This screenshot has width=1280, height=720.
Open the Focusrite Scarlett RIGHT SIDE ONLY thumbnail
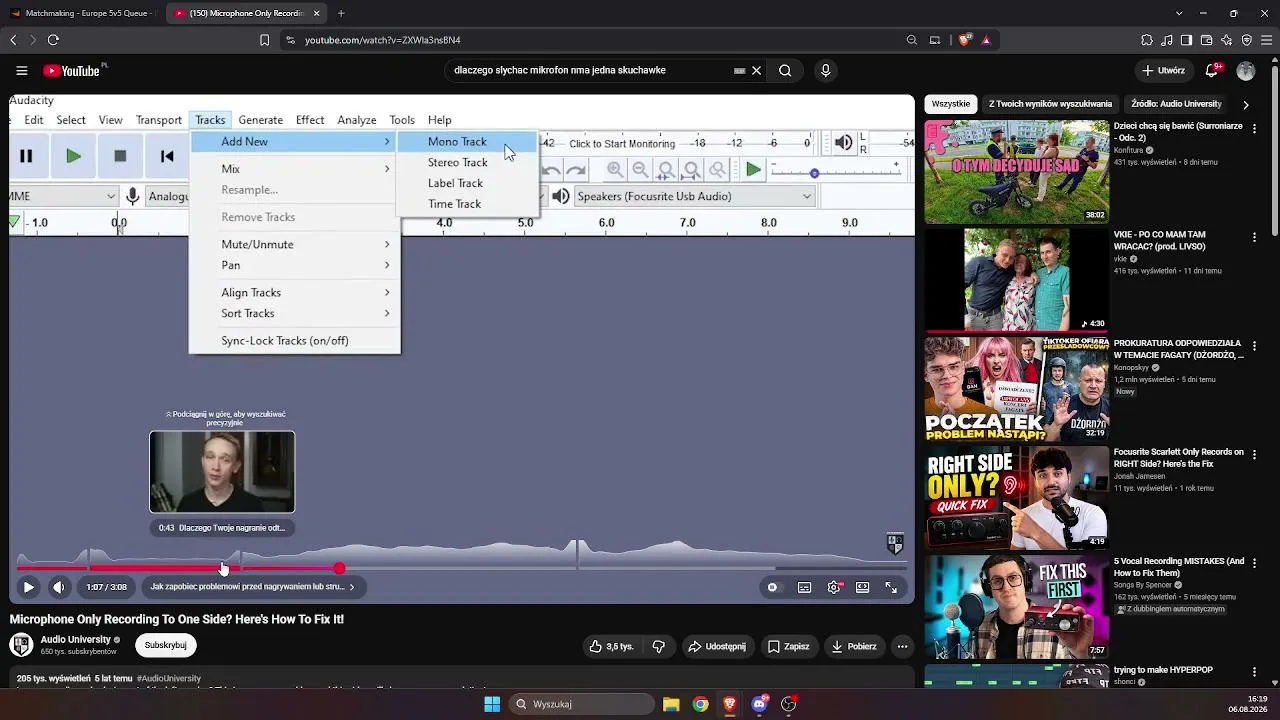click(1016, 498)
